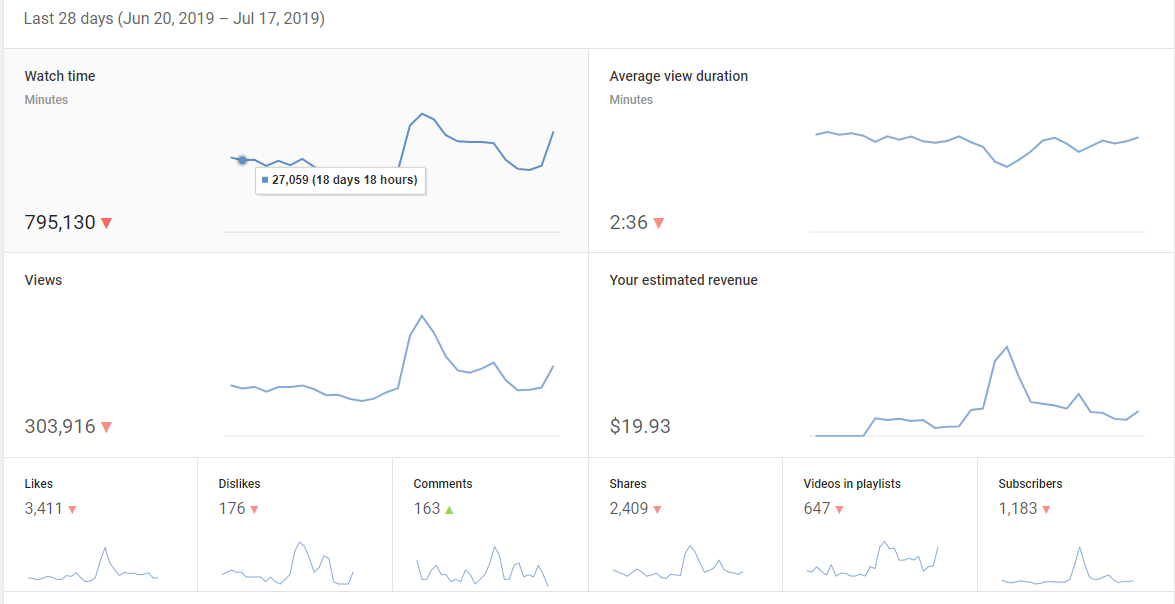Click the trend arrow next to 1,183 subscribers
The width and height of the screenshot is (1175, 604).
click(x=1046, y=509)
